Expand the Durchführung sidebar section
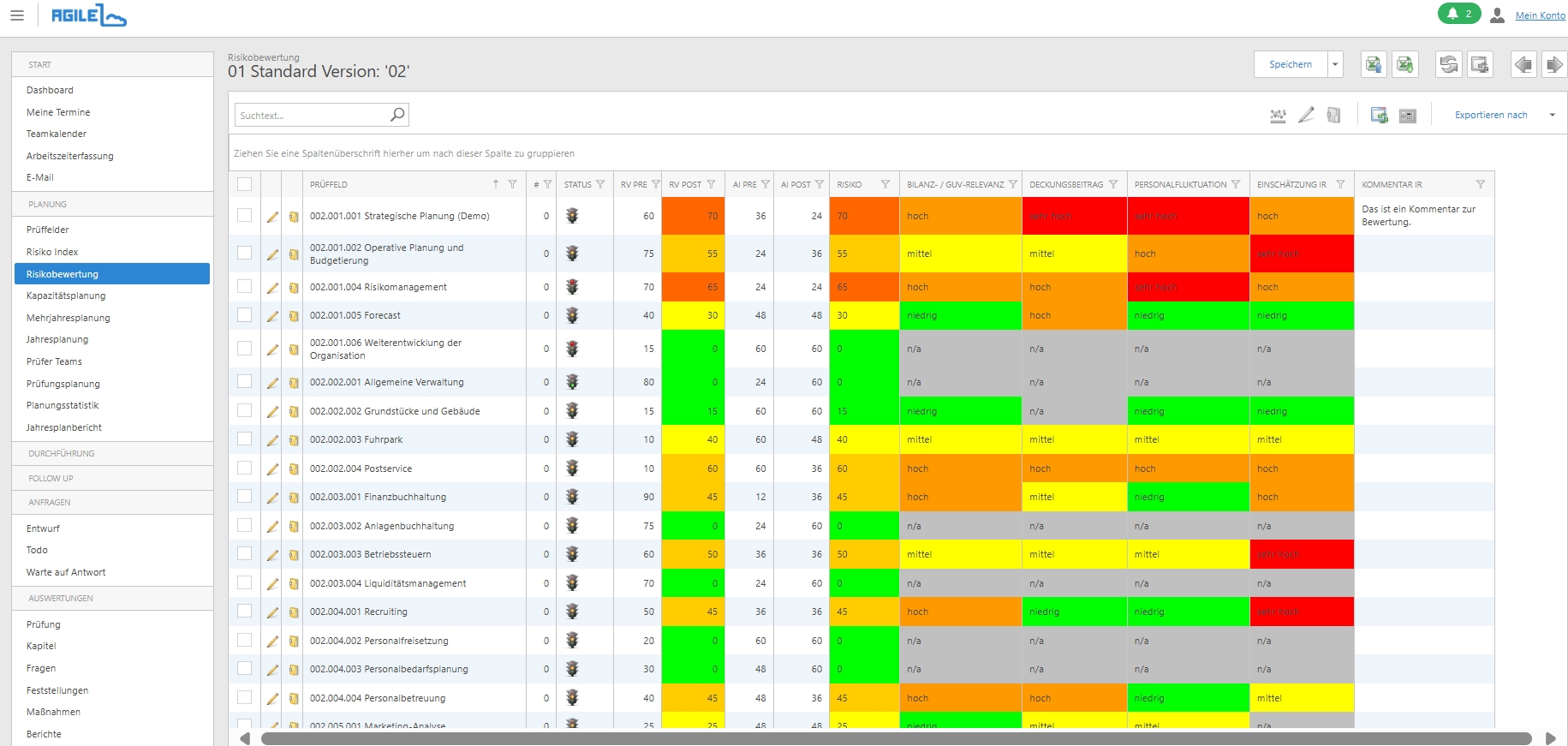The width and height of the screenshot is (1568, 746). tap(112, 453)
